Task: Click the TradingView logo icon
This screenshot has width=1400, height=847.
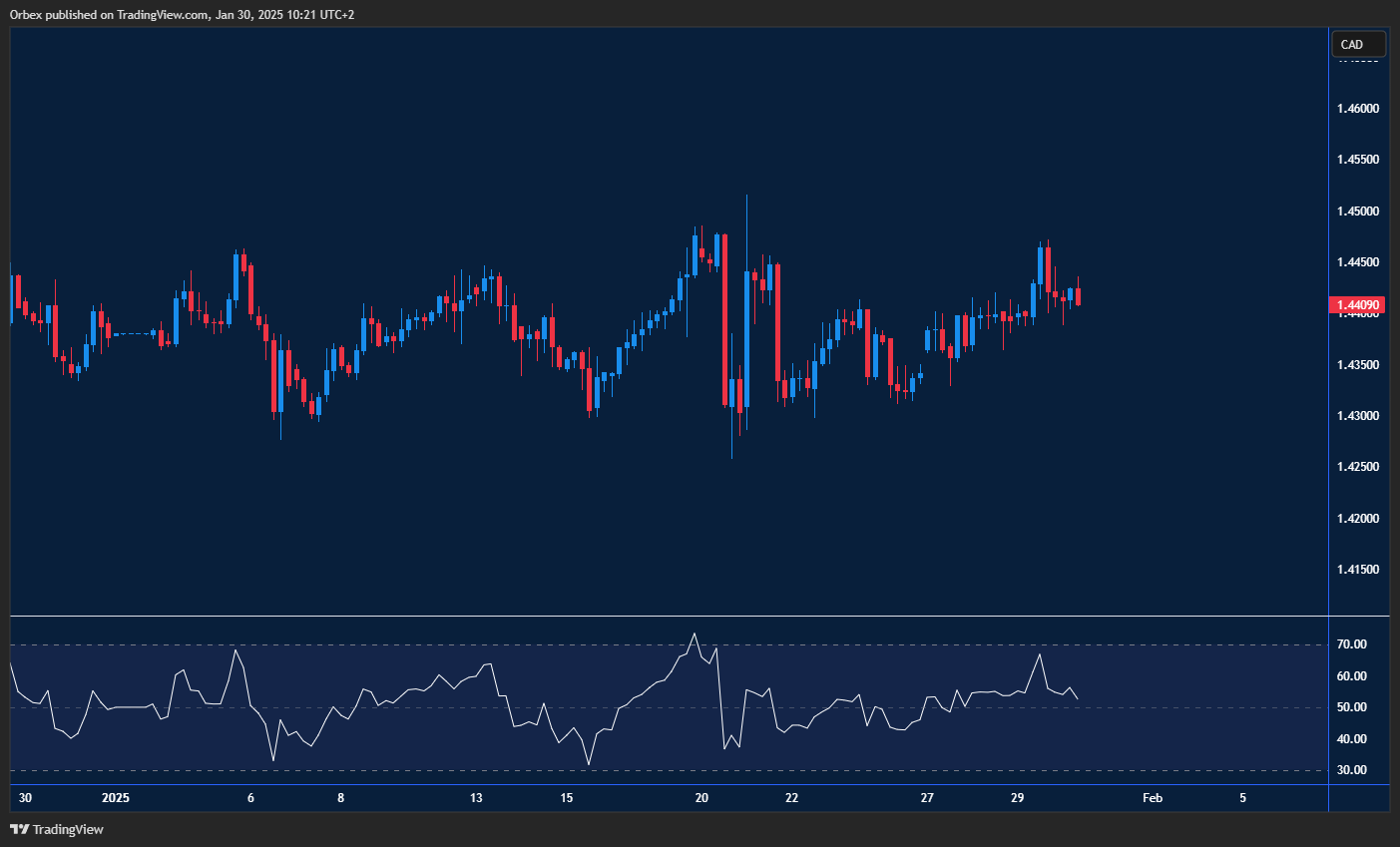Action: click(x=18, y=829)
